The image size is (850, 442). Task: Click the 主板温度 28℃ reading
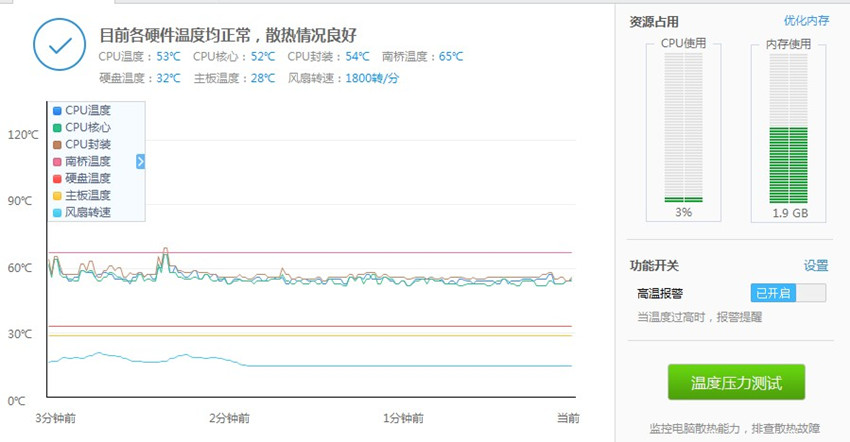[x=234, y=78]
